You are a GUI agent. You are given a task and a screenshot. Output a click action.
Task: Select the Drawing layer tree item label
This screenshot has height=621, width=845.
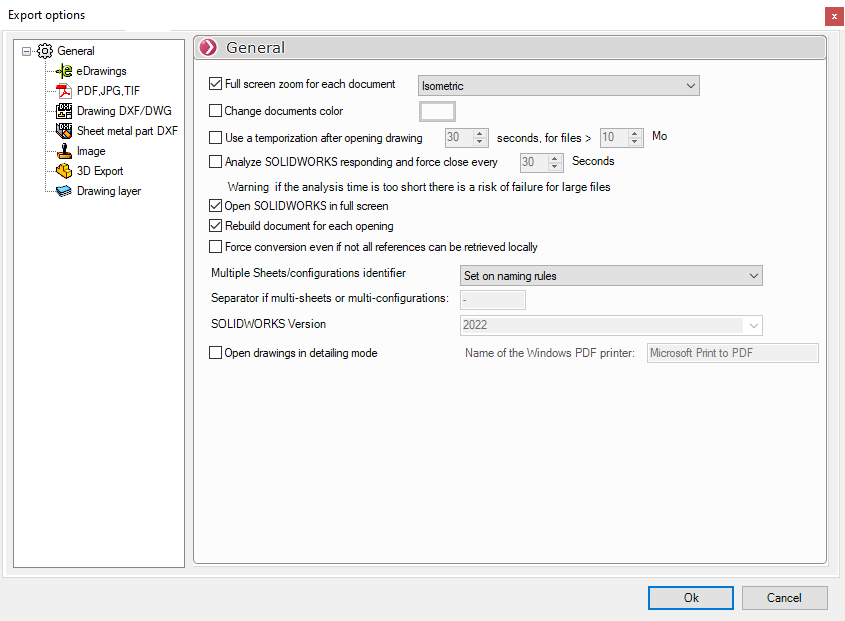108,191
